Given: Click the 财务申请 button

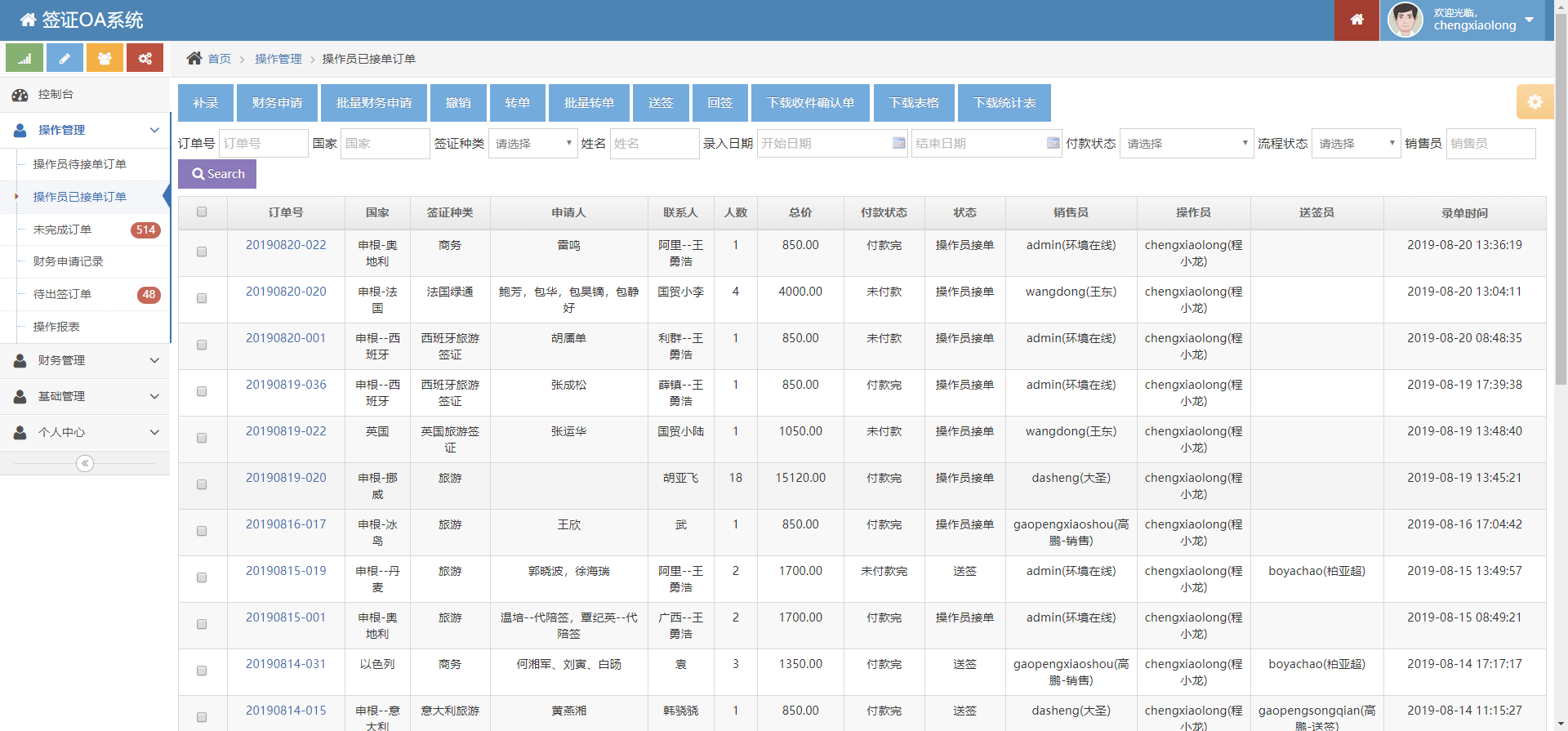Looking at the screenshot, I should pos(278,103).
